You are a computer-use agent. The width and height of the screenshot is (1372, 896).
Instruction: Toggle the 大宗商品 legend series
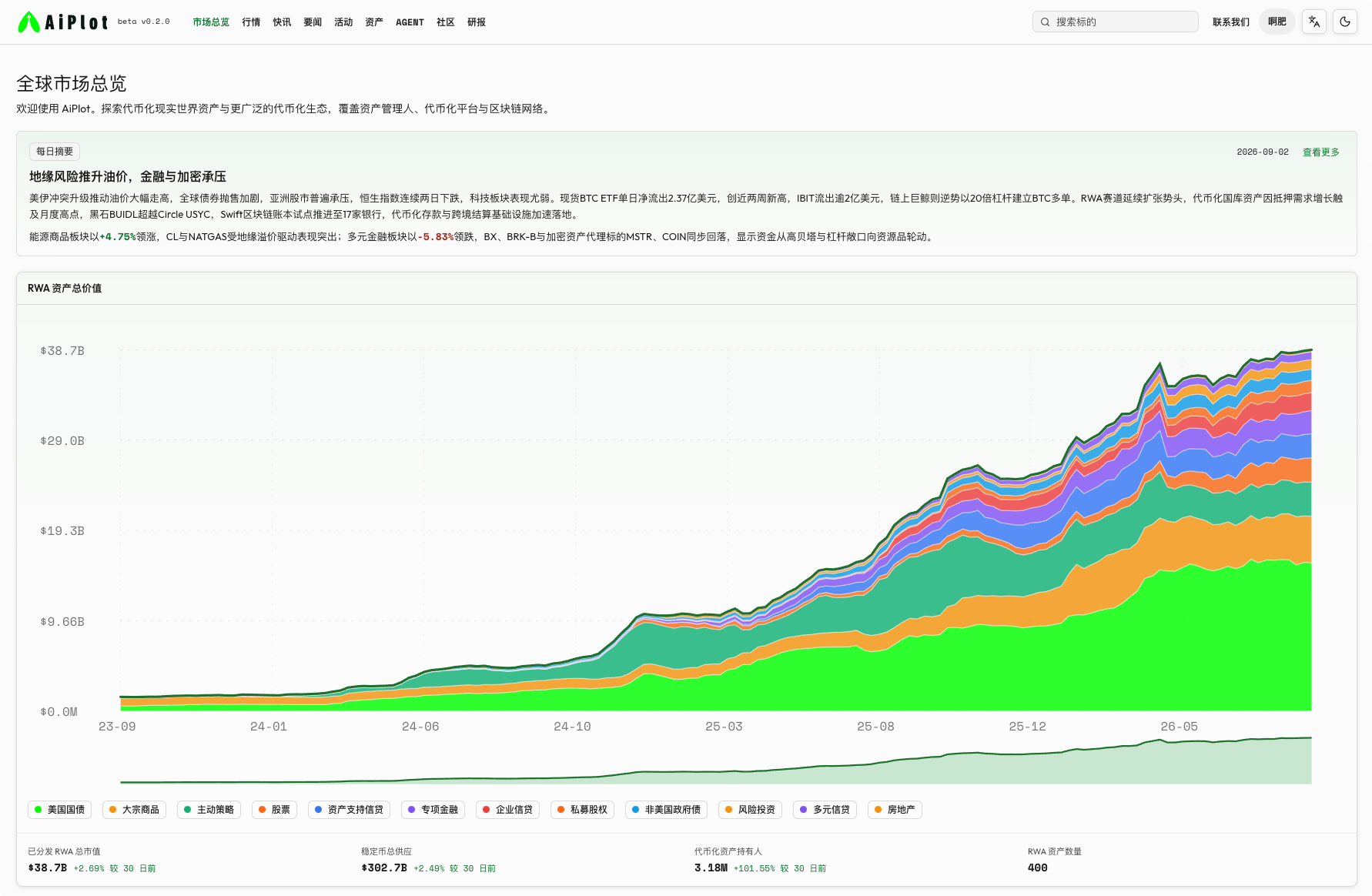click(135, 810)
